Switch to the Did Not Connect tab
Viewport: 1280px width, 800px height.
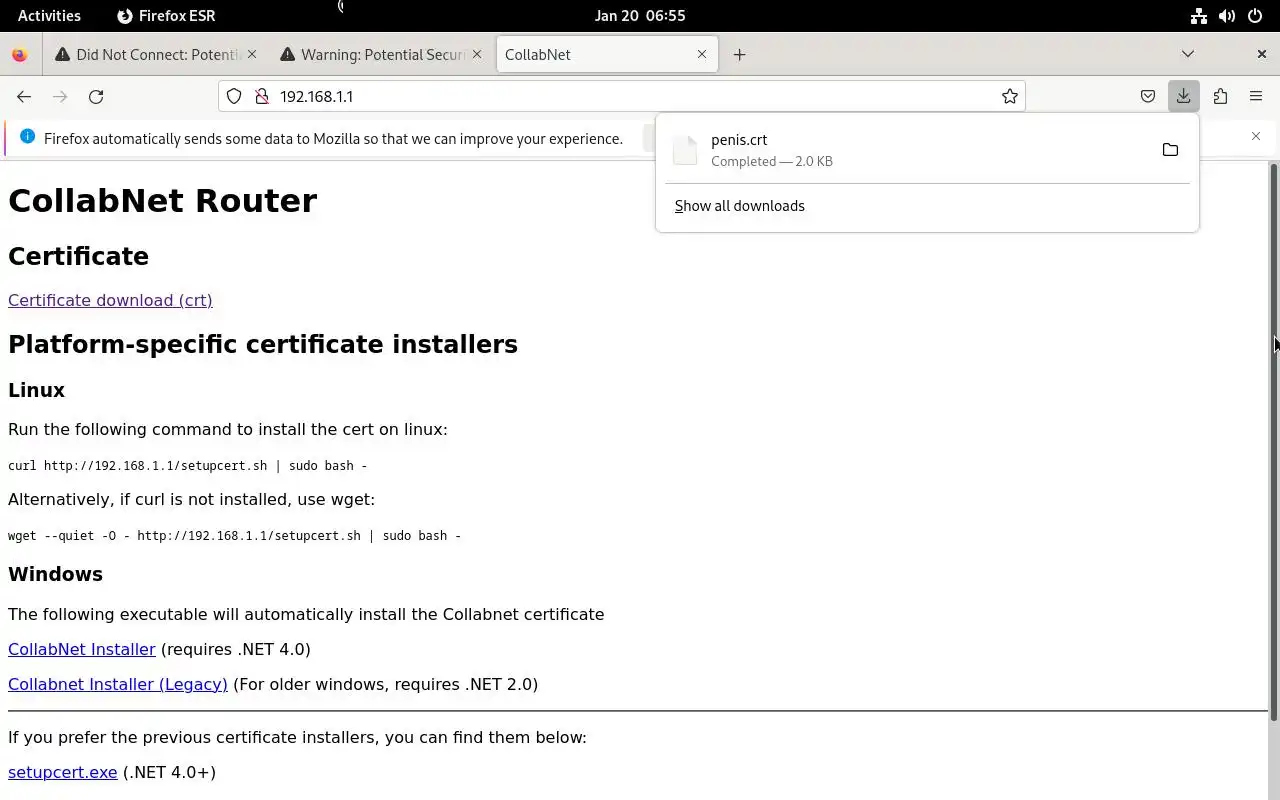pyautogui.click(x=158, y=54)
